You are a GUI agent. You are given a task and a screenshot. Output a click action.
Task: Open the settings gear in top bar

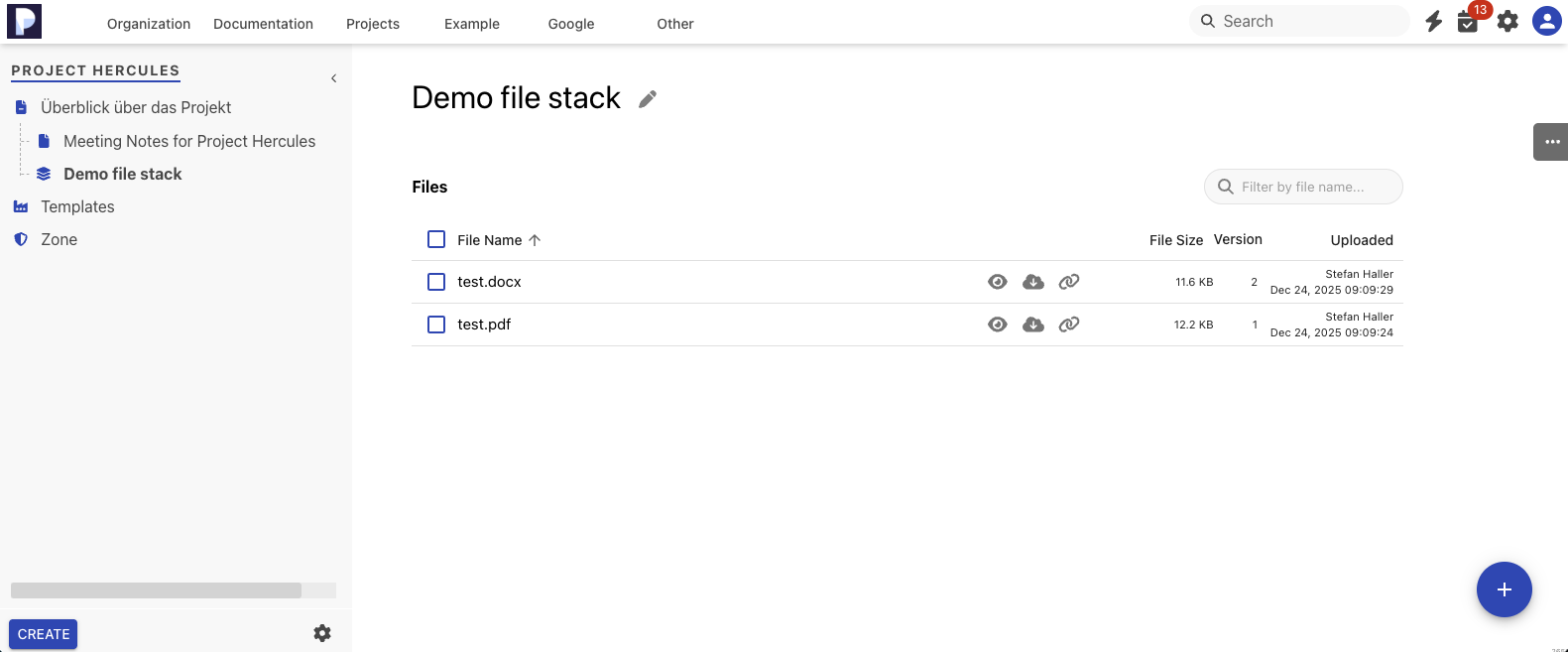coord(1508,22)
